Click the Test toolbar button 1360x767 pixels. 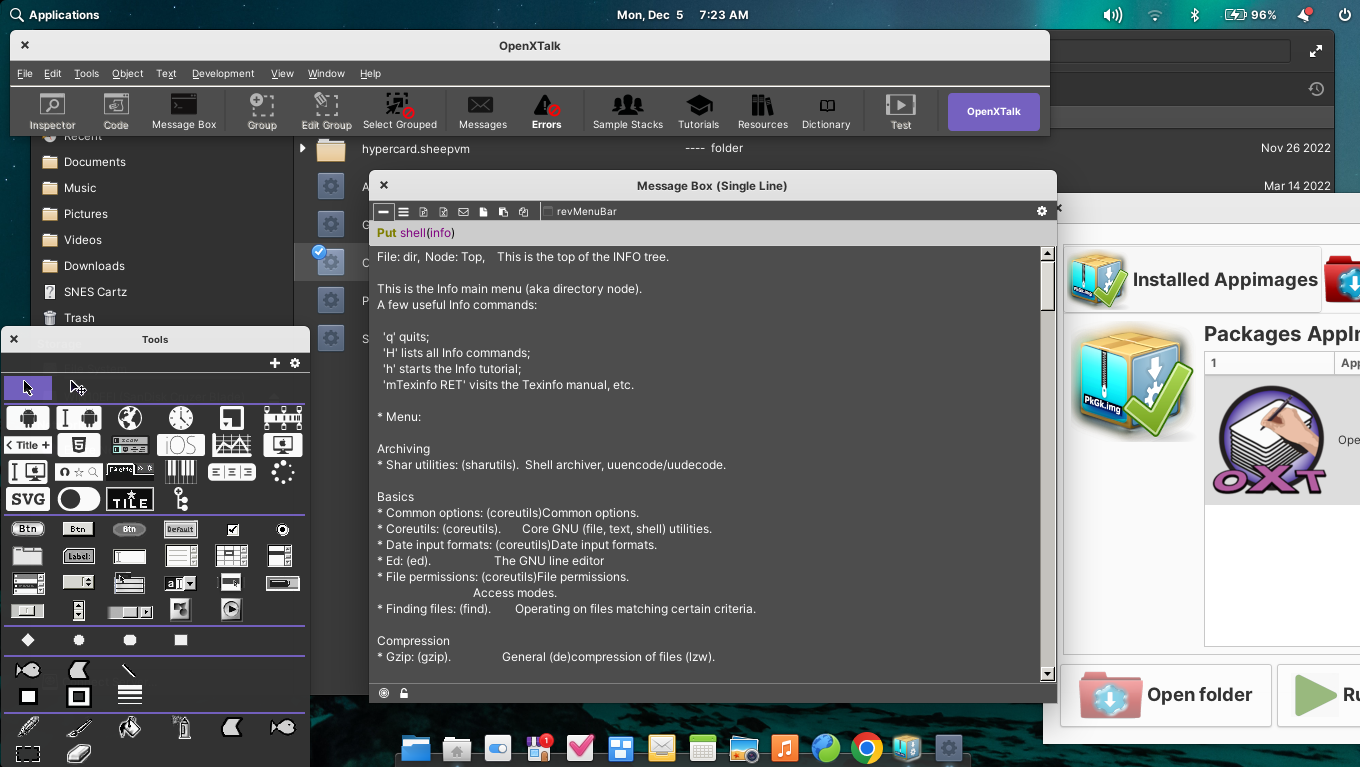click(x=901, y=111)
